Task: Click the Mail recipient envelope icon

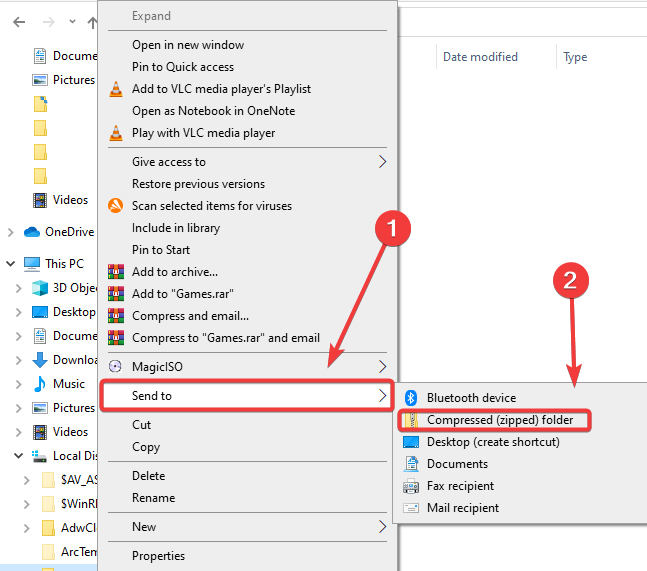Action: (411, 508)
